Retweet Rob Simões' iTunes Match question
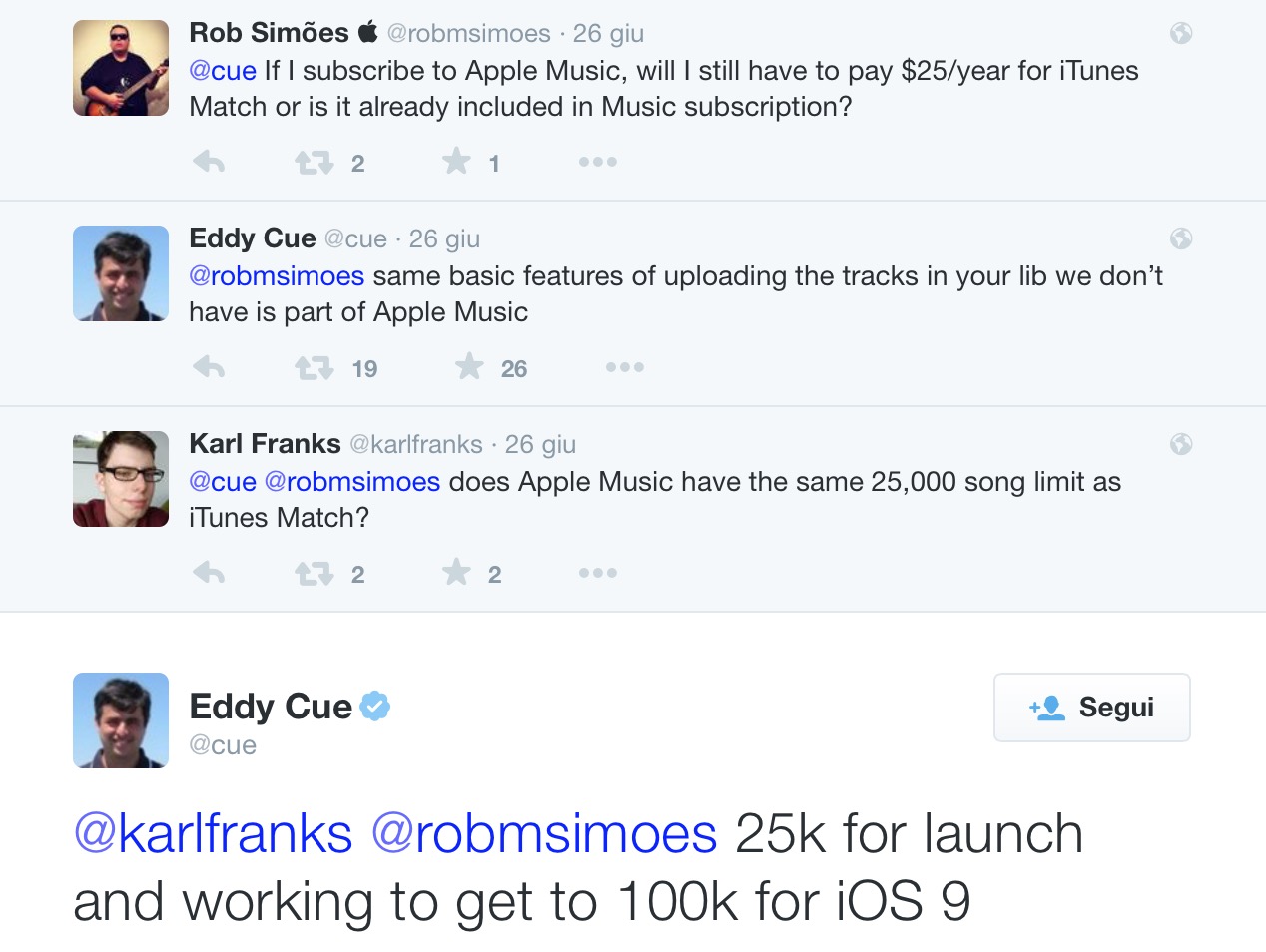 314,162
